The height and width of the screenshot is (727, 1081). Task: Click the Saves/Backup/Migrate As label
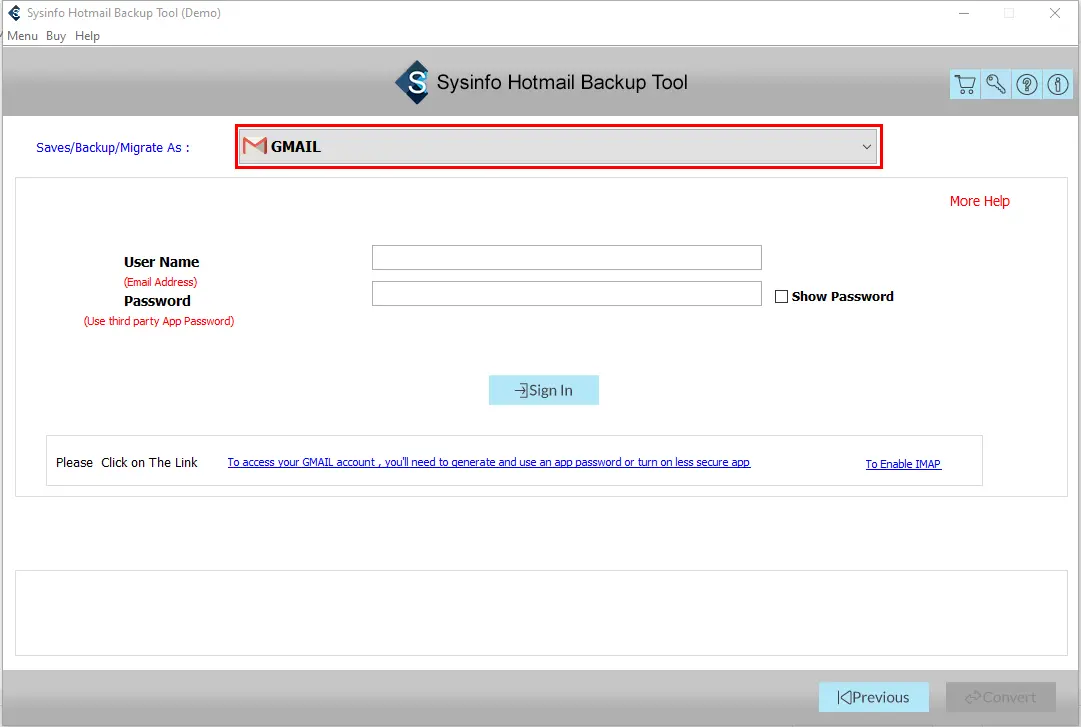click(x=112, y=147)
